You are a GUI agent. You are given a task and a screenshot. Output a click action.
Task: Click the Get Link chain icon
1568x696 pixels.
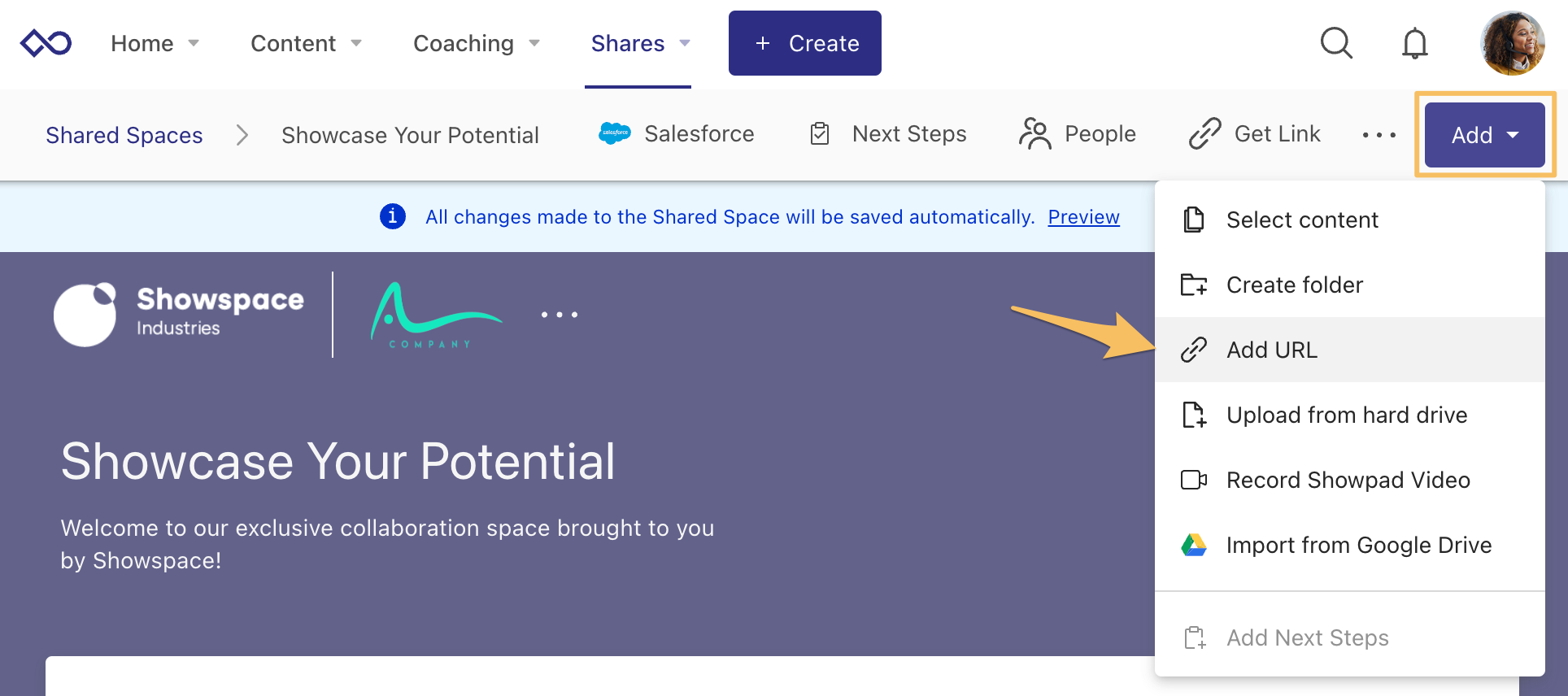pos(1204,133)
